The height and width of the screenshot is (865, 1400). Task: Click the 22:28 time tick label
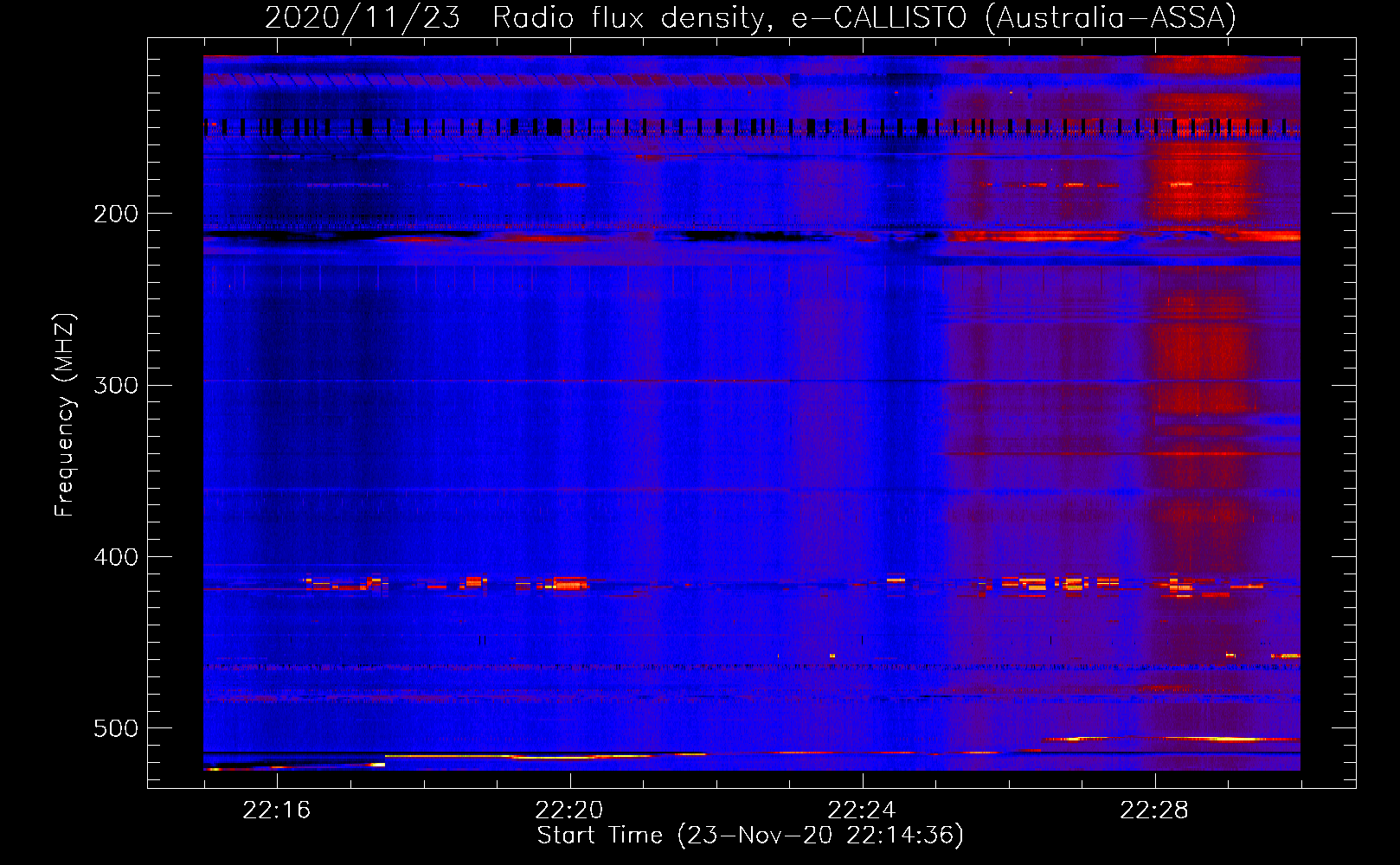(x=1154, y=810)
